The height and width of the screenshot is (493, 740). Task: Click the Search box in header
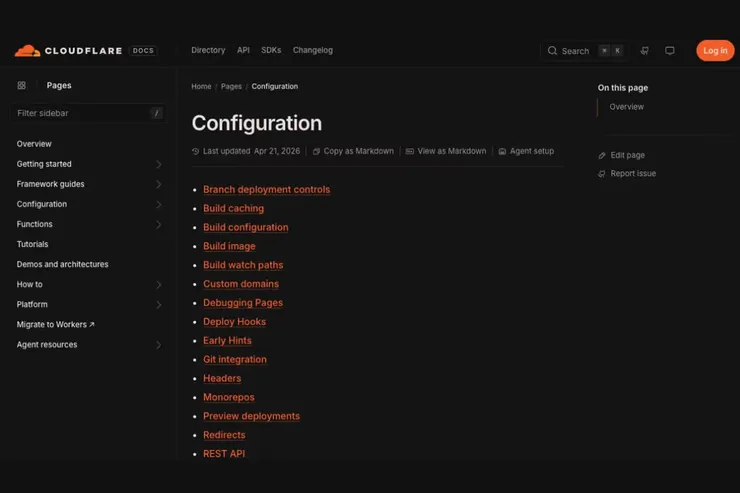pyautogui.click(x=584, y=50)
